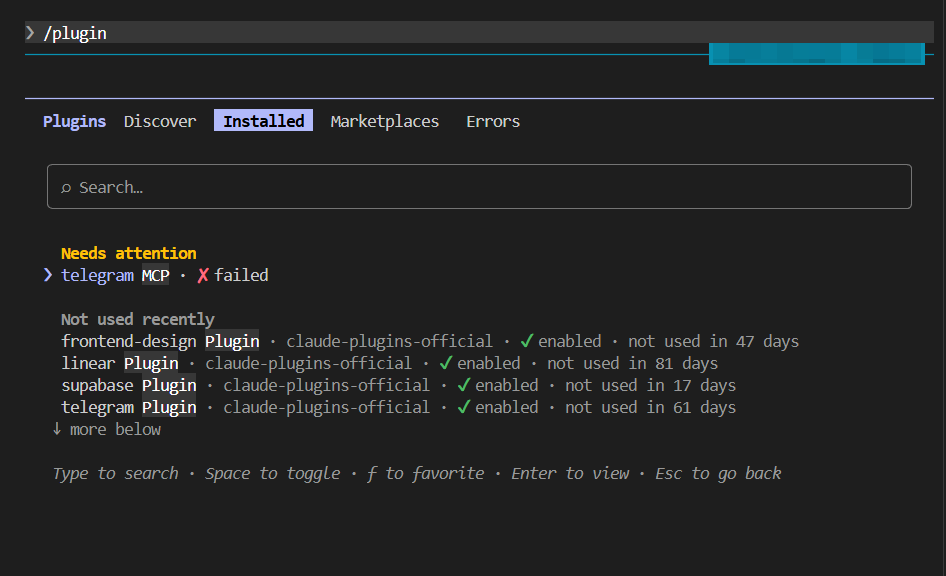Switch to the Discover tab

160,121
